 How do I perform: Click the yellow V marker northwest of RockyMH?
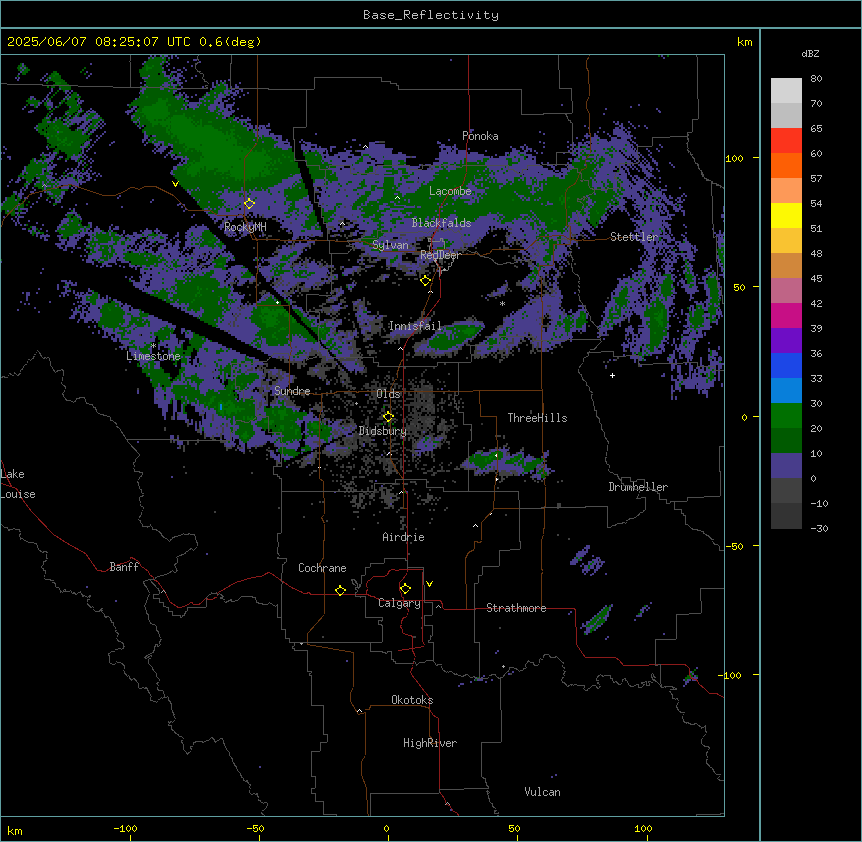(175, 184)
